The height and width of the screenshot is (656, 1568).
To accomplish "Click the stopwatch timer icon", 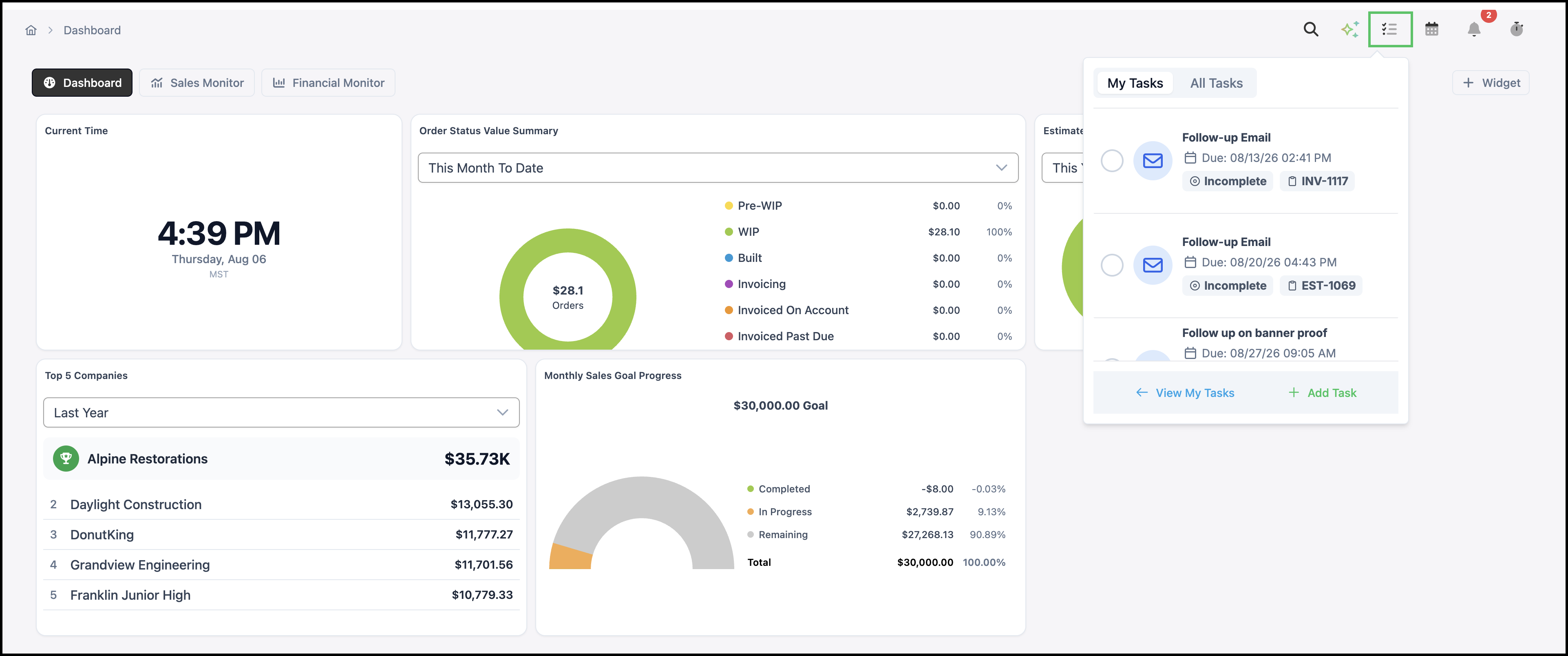I will [x=1516, y=29].
